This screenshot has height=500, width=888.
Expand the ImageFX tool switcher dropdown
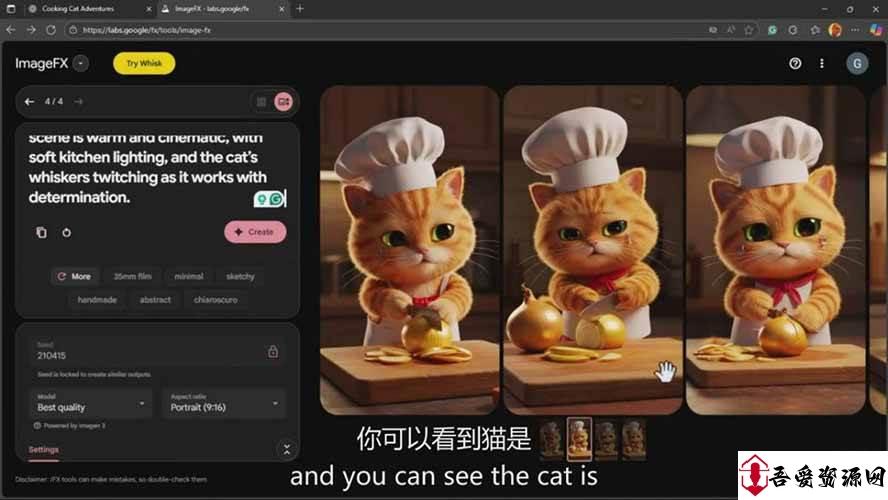pyautogui.click(x=81, y=63)
